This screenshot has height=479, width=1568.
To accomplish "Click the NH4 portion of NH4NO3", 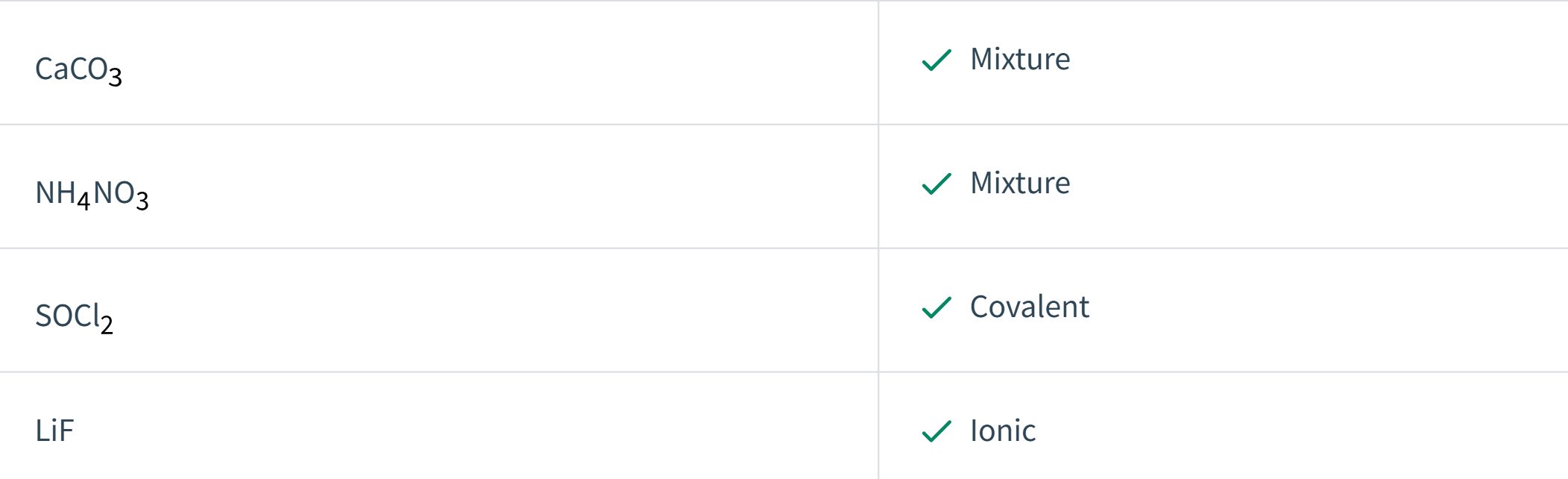I will tap(63, 195).
